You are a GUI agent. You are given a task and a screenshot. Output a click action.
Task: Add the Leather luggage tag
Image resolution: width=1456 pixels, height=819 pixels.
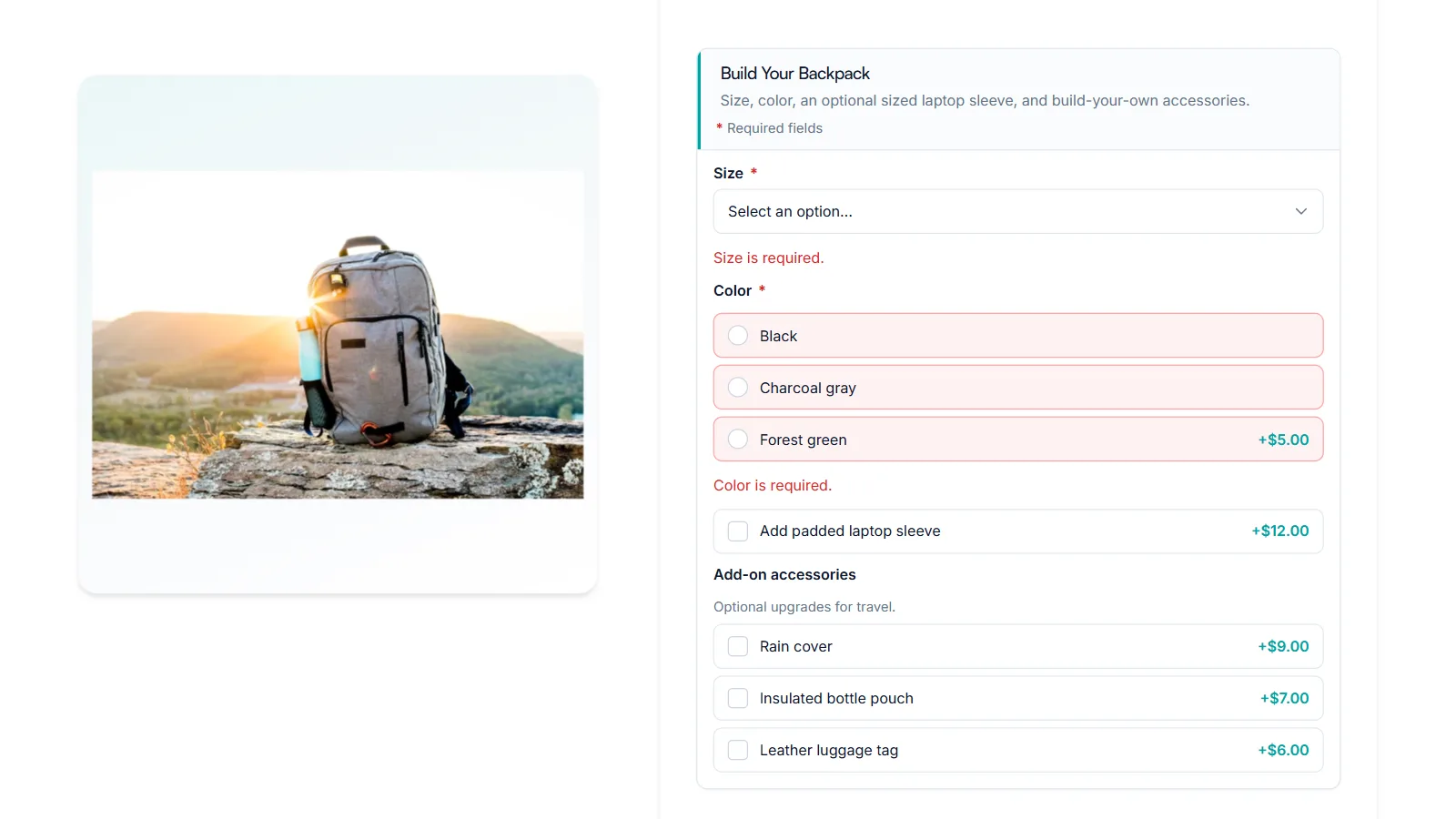coord(1017,751)
